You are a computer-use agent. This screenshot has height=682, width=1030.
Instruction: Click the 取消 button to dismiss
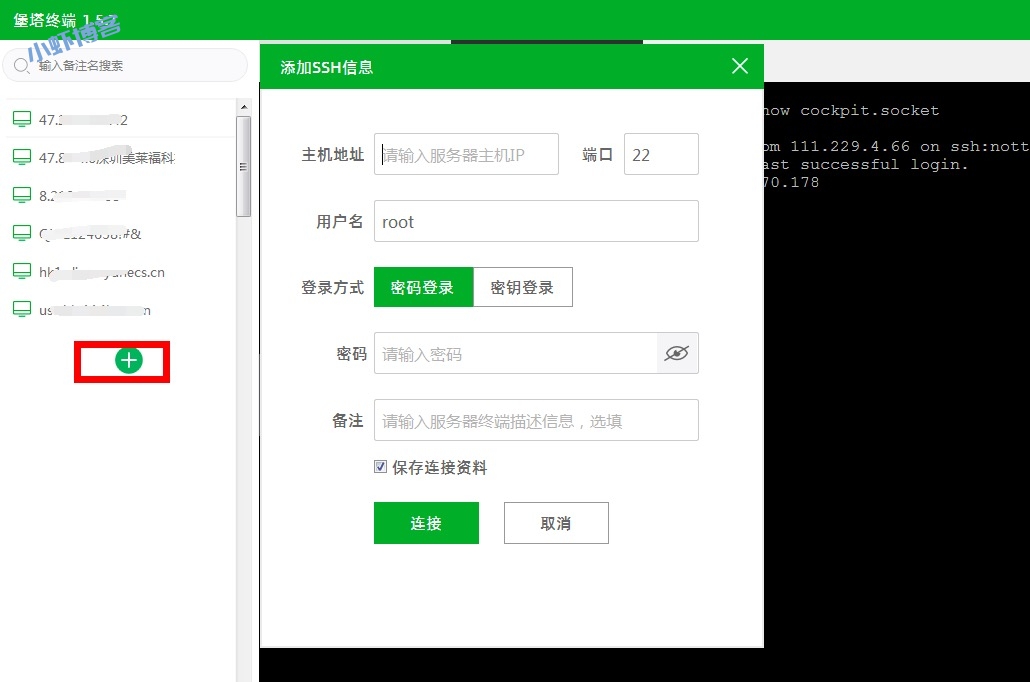pyautogui.click(x=556, y=522)
